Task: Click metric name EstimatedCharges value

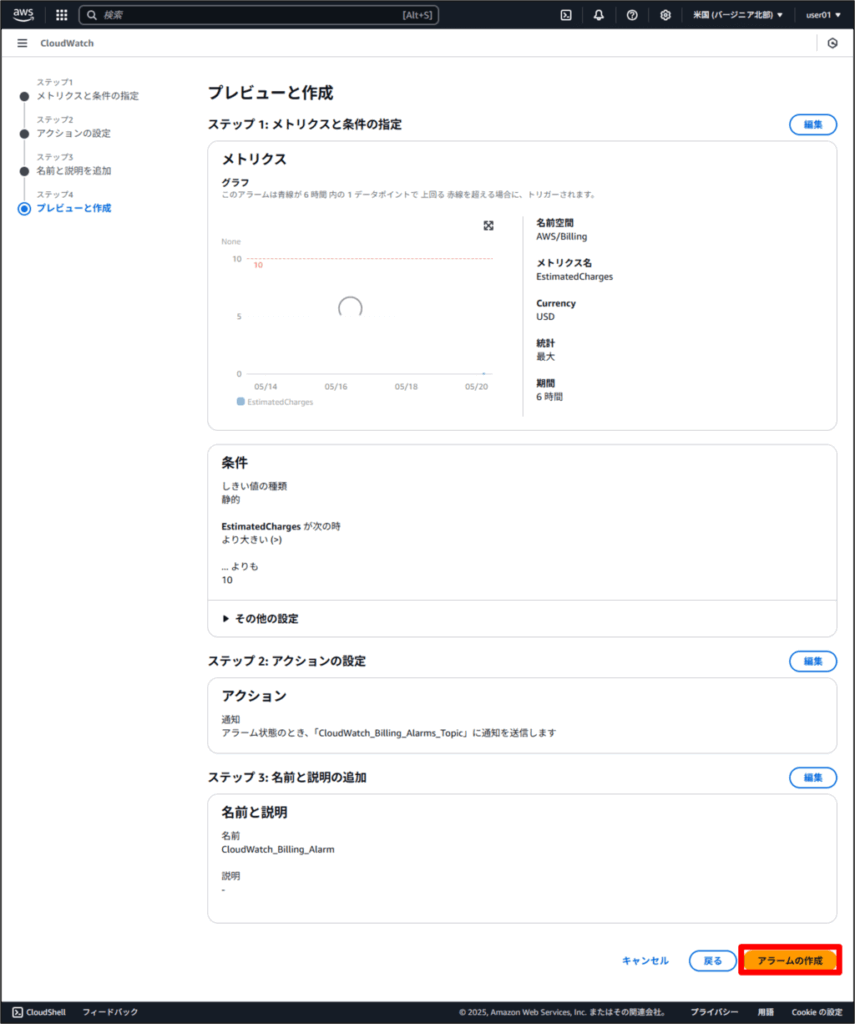Action: [x=574, y=276]
